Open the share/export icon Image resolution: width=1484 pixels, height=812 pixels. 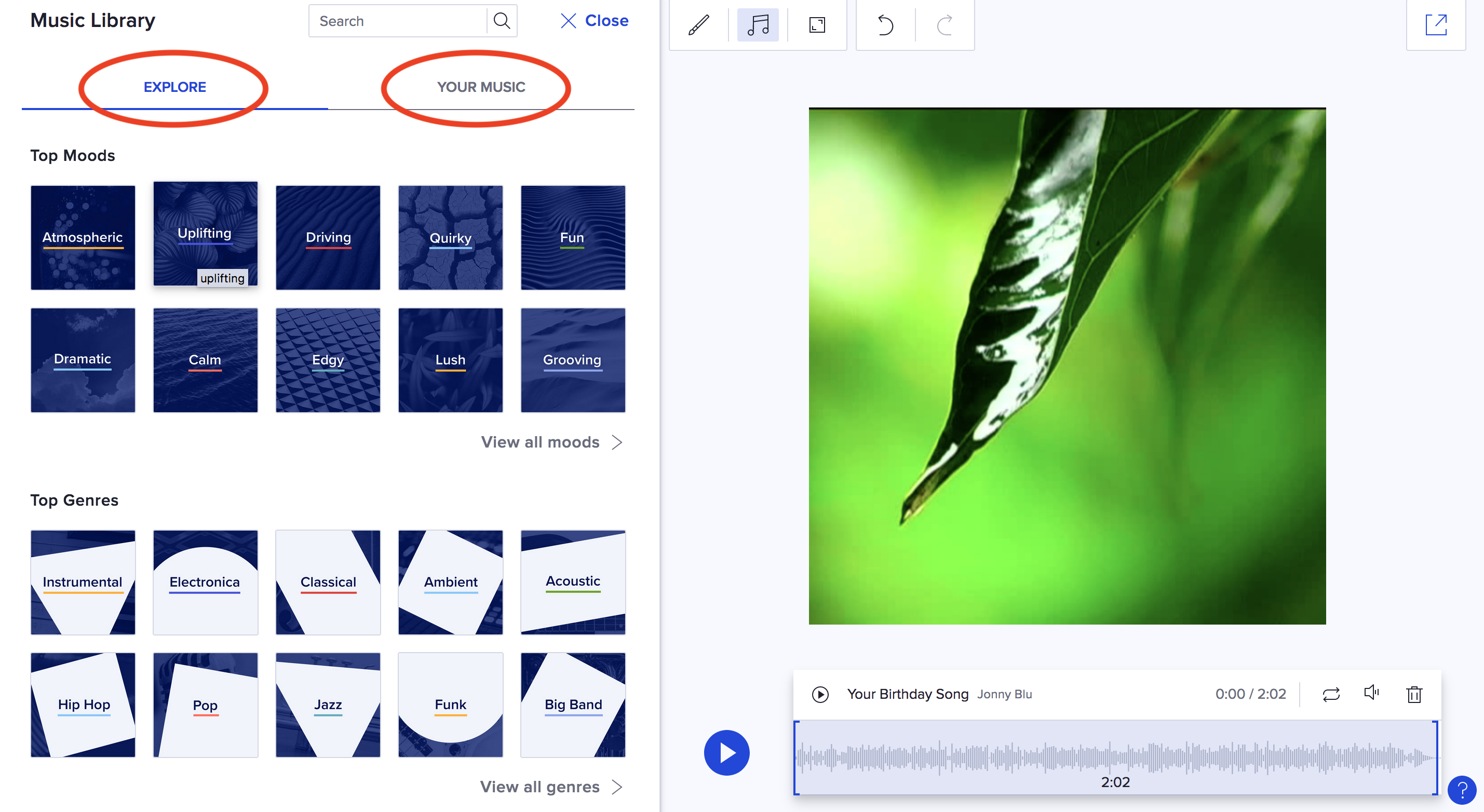pos(1436,25)
